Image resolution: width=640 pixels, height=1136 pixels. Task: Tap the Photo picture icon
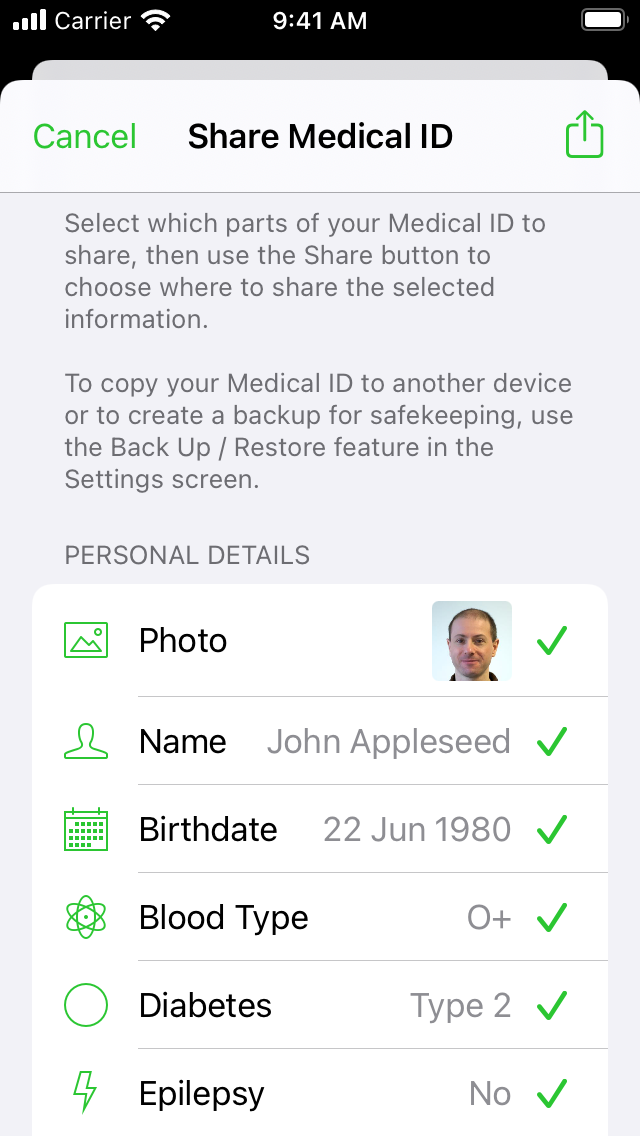click(x=85, y=640)
